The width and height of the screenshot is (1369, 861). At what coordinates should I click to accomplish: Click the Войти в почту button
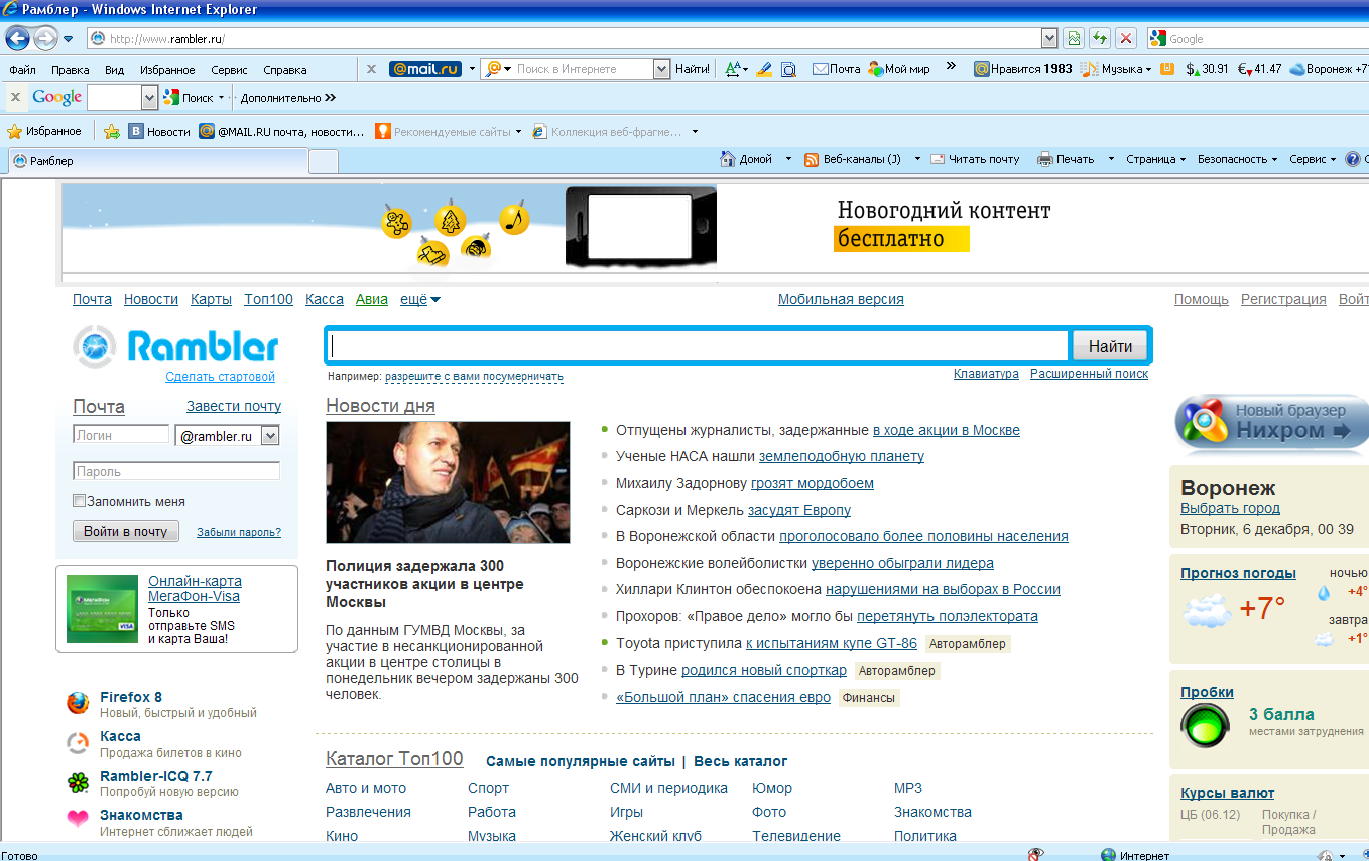126,531
